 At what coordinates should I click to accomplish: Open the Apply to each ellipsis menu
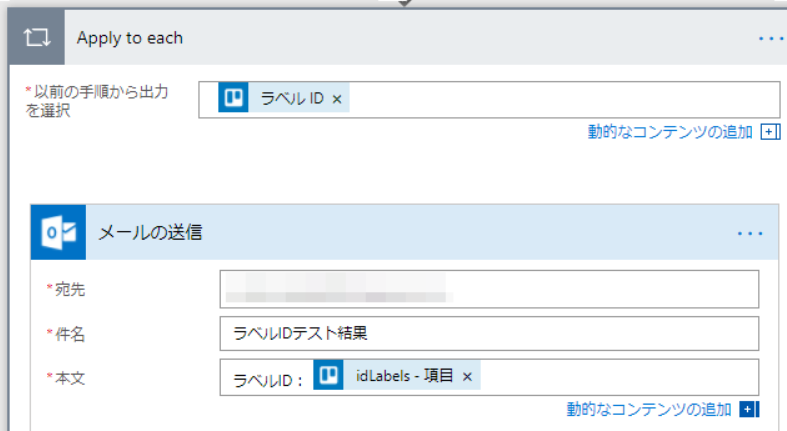[770, 39]
